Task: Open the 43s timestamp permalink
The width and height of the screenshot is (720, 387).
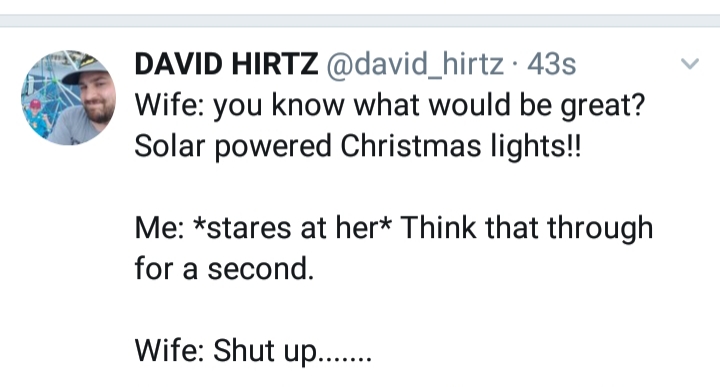Action: [551, 64]
